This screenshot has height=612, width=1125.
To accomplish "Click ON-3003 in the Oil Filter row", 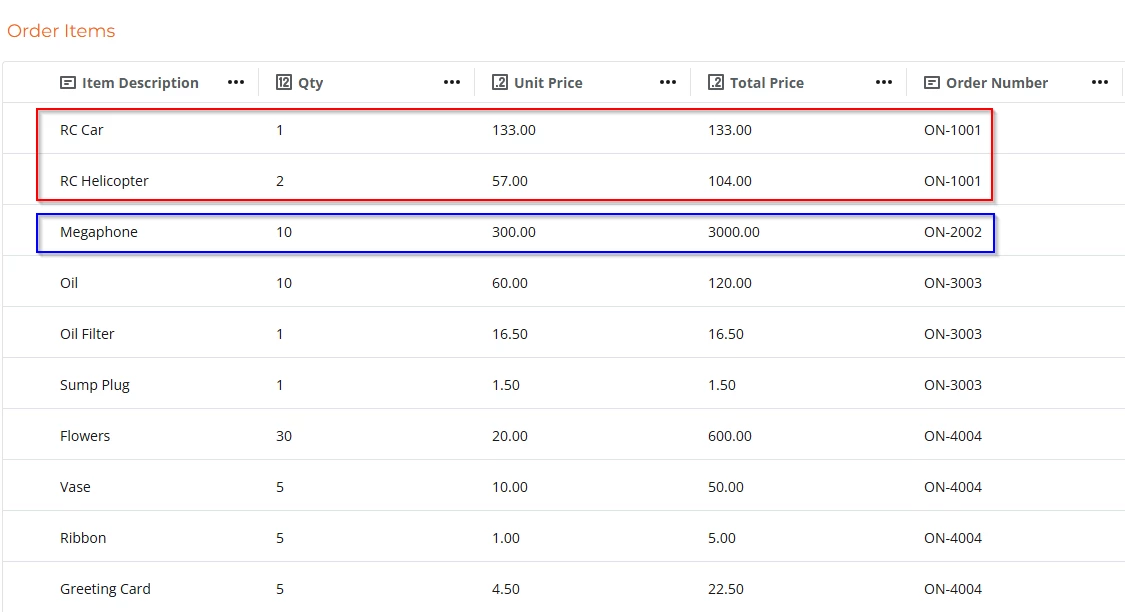I will [x=953, y=334].
